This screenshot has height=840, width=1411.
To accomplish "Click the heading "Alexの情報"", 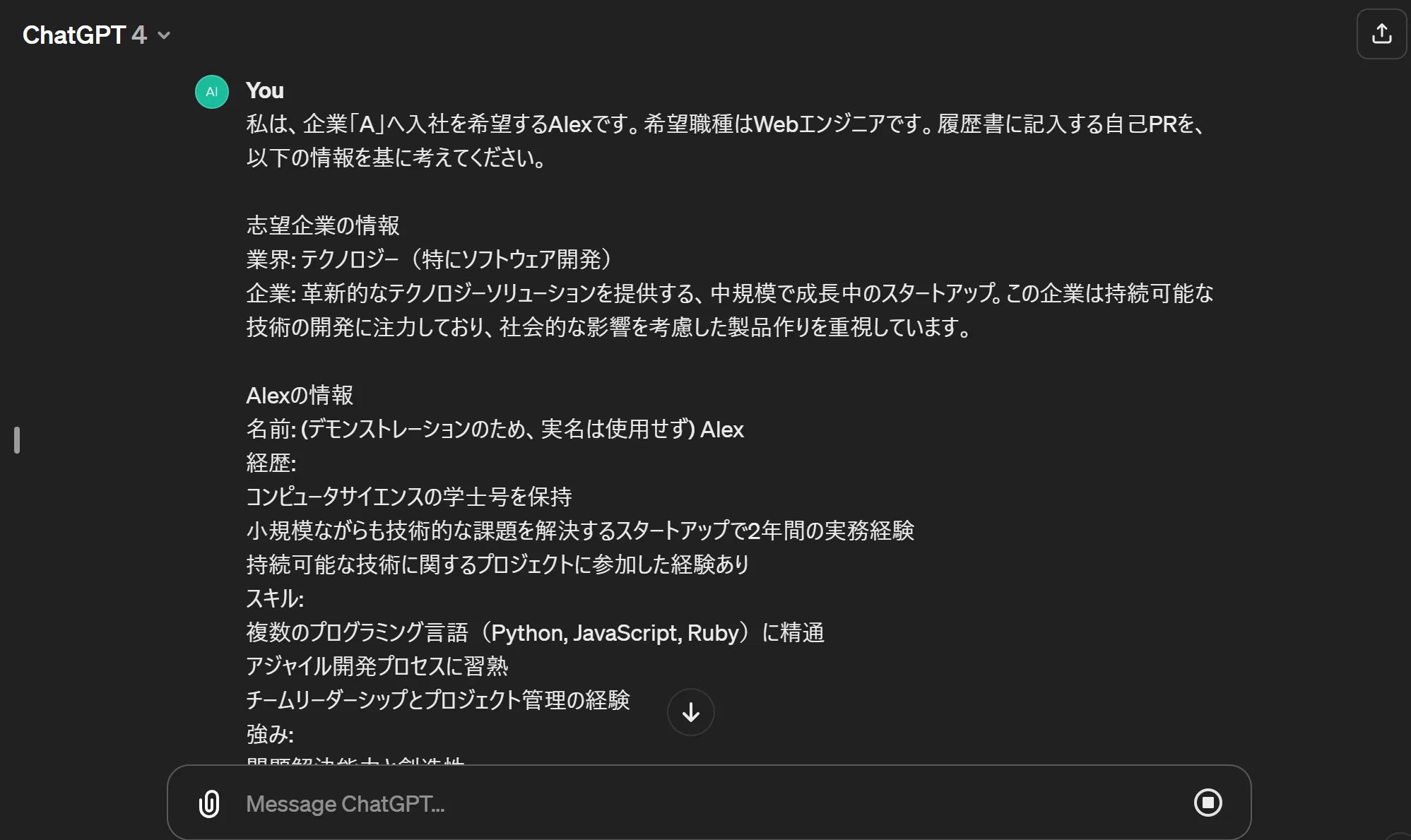I will click(300, 395).
